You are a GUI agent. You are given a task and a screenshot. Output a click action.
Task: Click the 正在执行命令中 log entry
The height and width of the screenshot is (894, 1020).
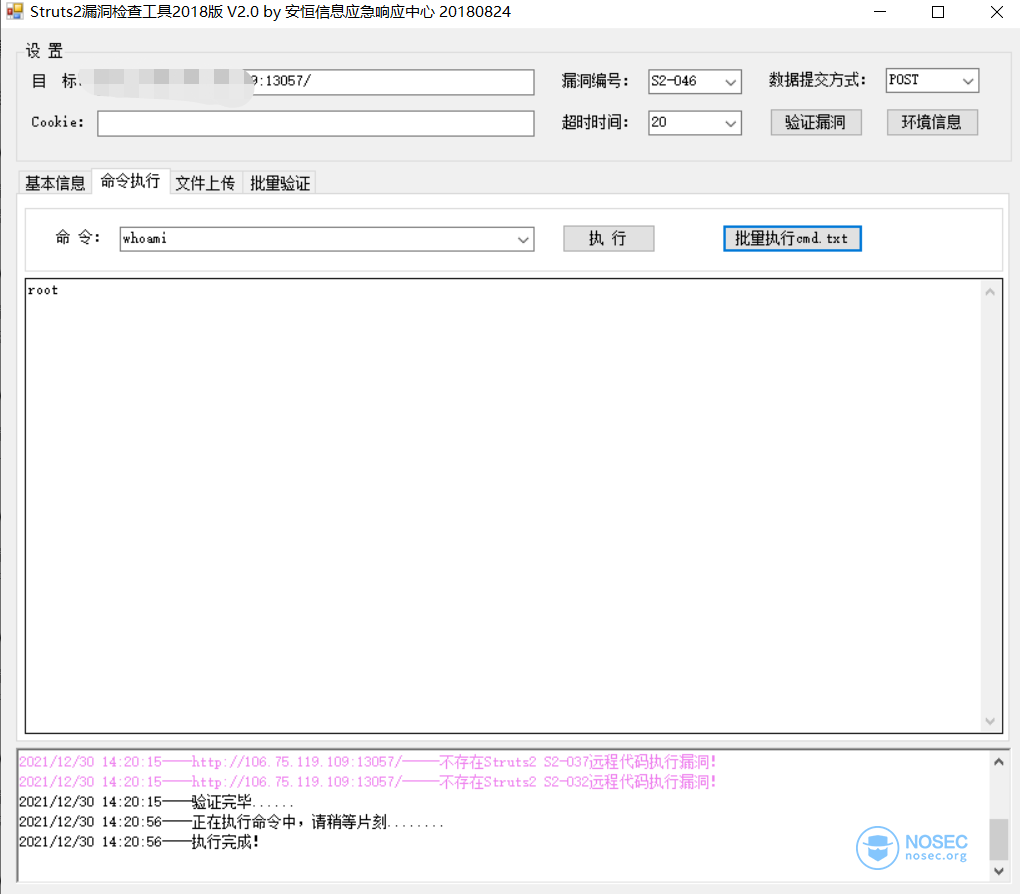232,822
